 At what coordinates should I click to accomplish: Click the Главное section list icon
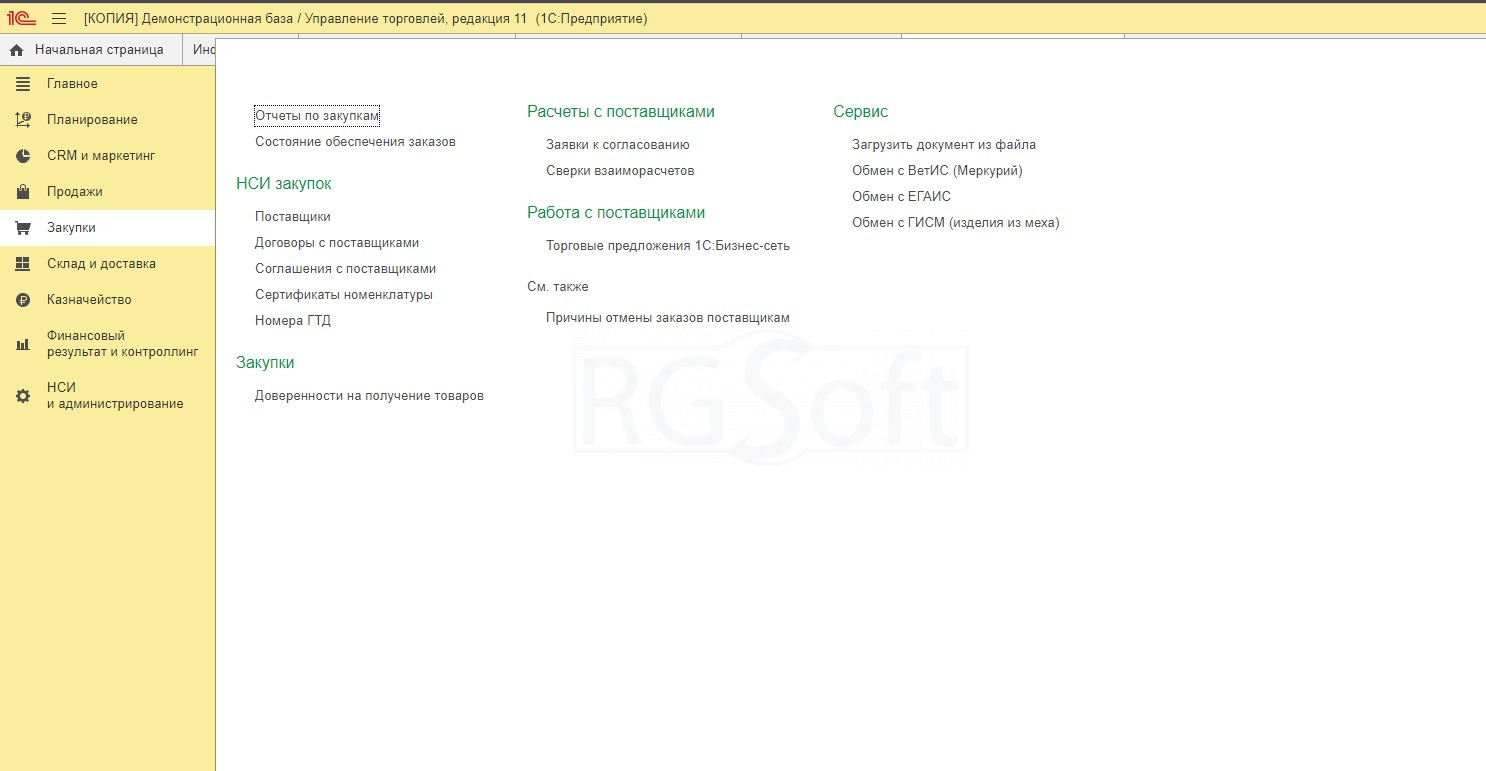23,84
